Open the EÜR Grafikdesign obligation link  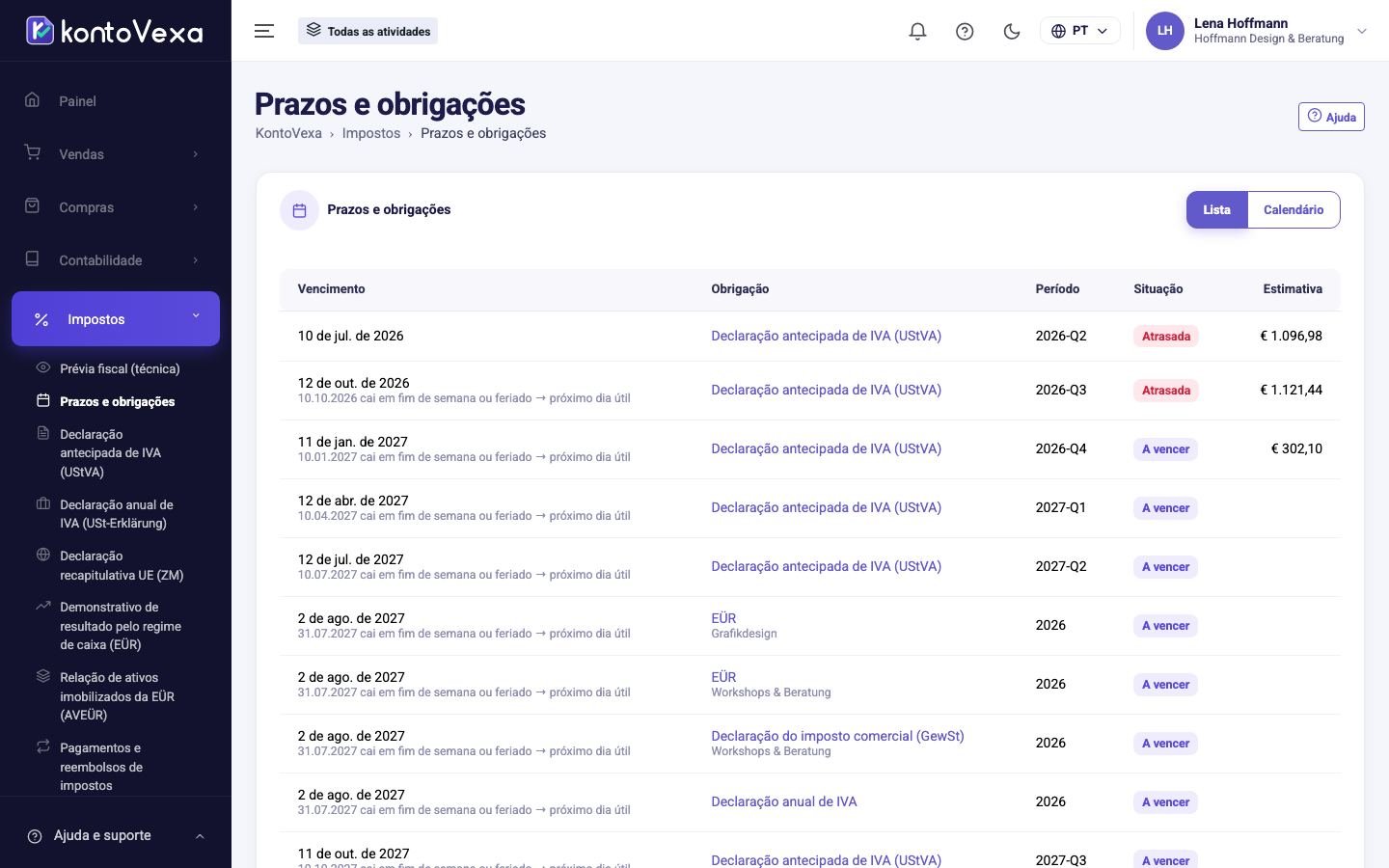[x=723, y=618]
